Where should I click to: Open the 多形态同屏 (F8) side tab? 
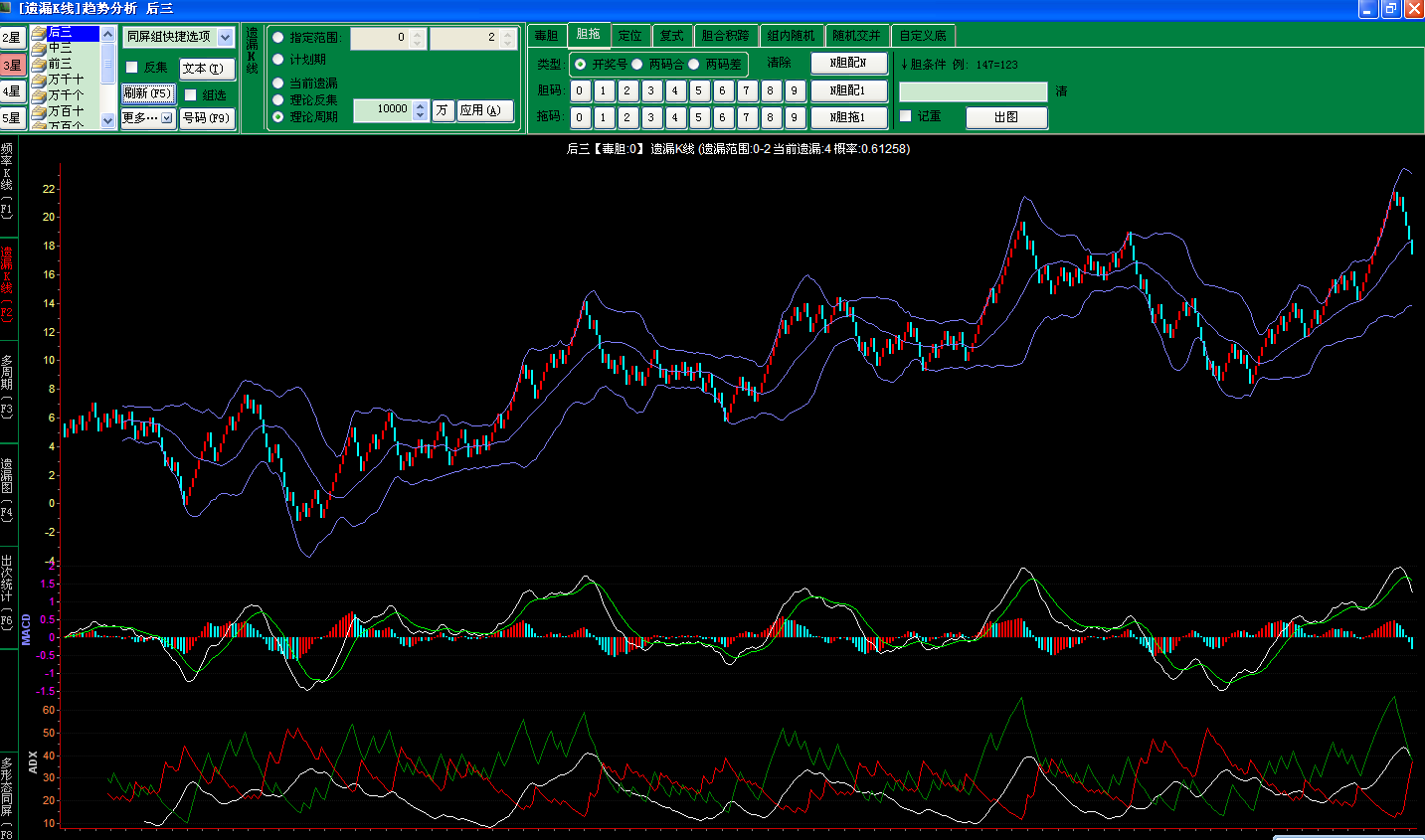pos(8,798)
